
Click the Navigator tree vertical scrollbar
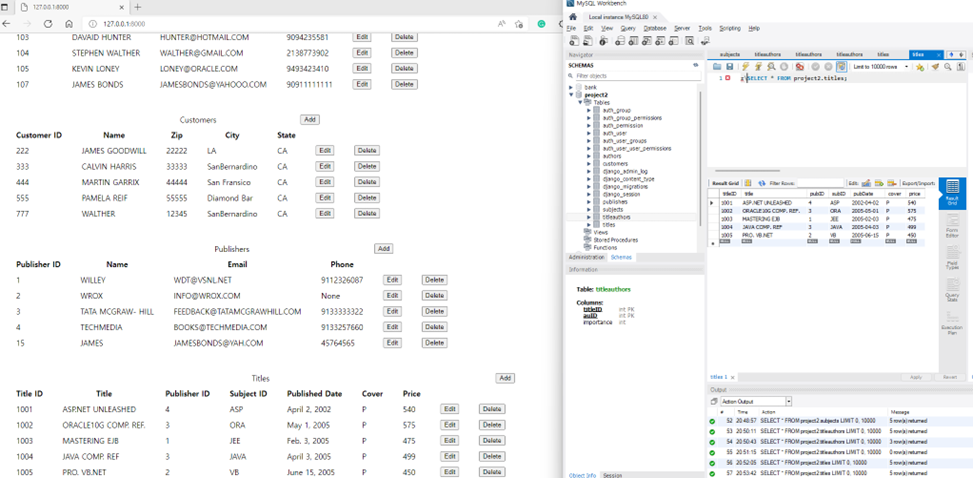(x=702, y=161)
